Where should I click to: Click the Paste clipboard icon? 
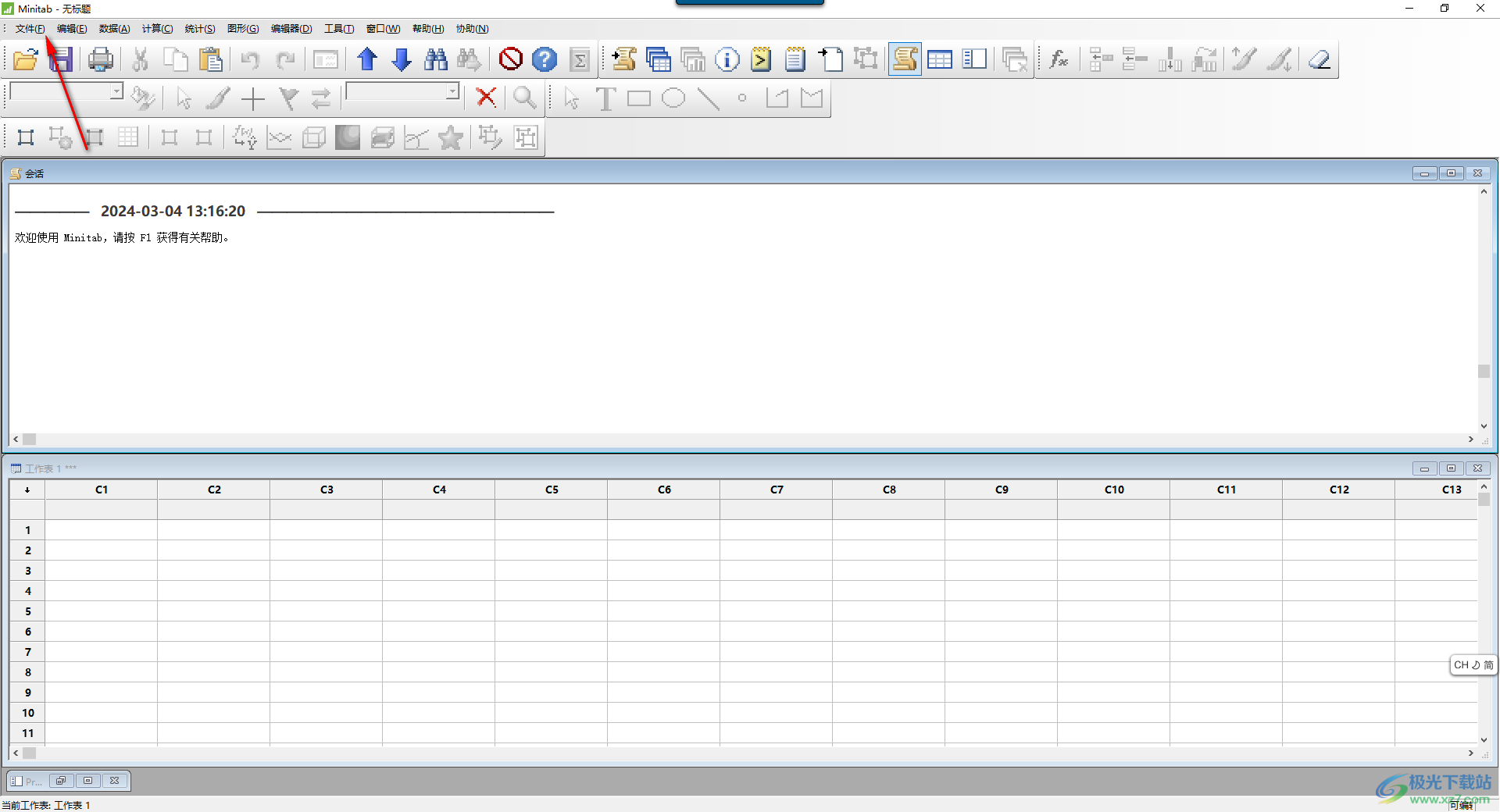pos(210,59)
